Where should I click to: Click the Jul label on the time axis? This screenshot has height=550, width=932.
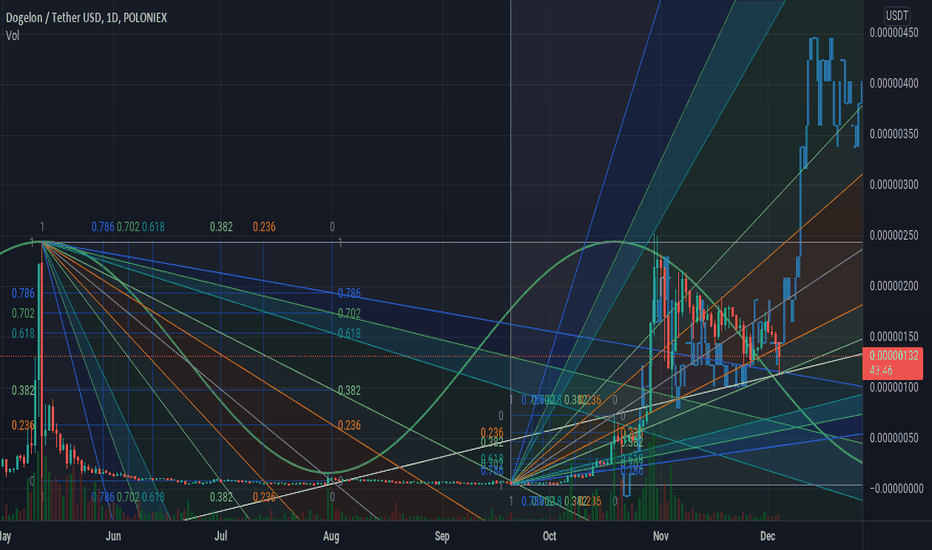pyautogui.click(x=221, y=536)
